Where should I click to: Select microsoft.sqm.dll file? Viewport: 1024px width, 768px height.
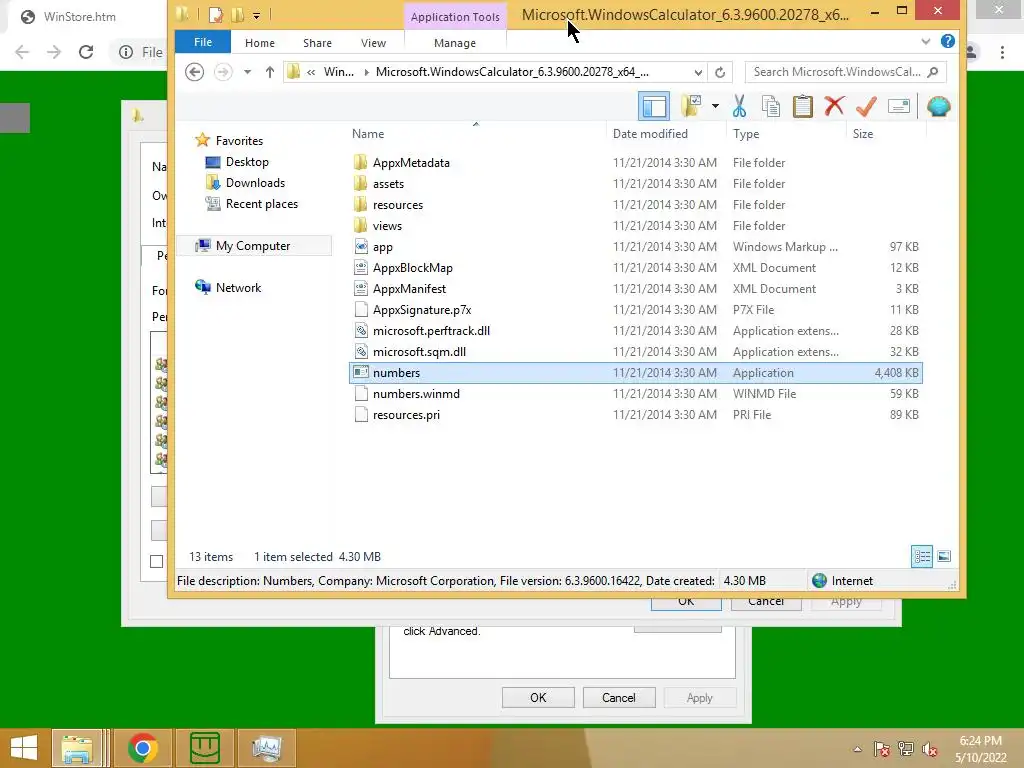click(636, 351)
